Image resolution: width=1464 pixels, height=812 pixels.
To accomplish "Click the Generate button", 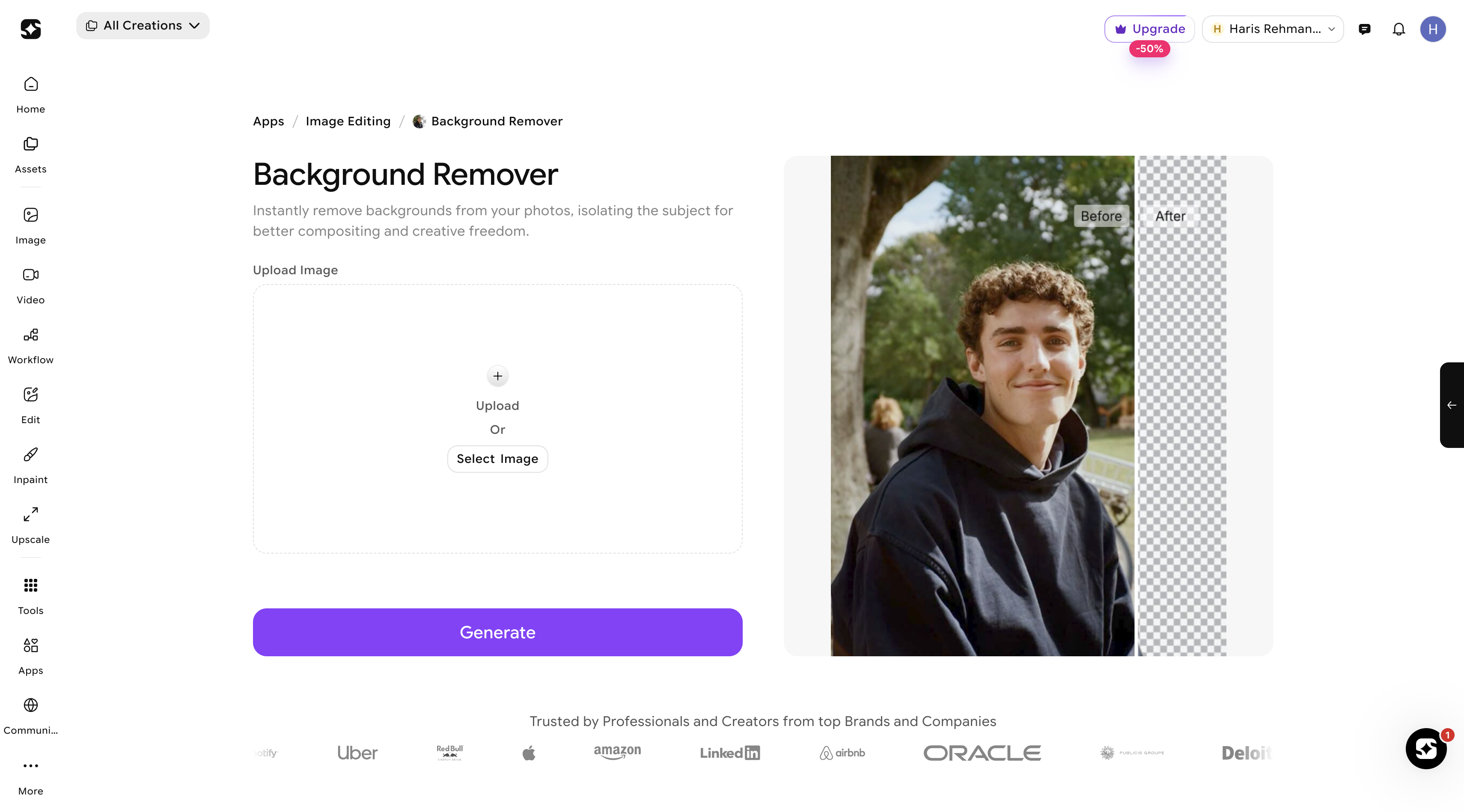I will point(497,633).
